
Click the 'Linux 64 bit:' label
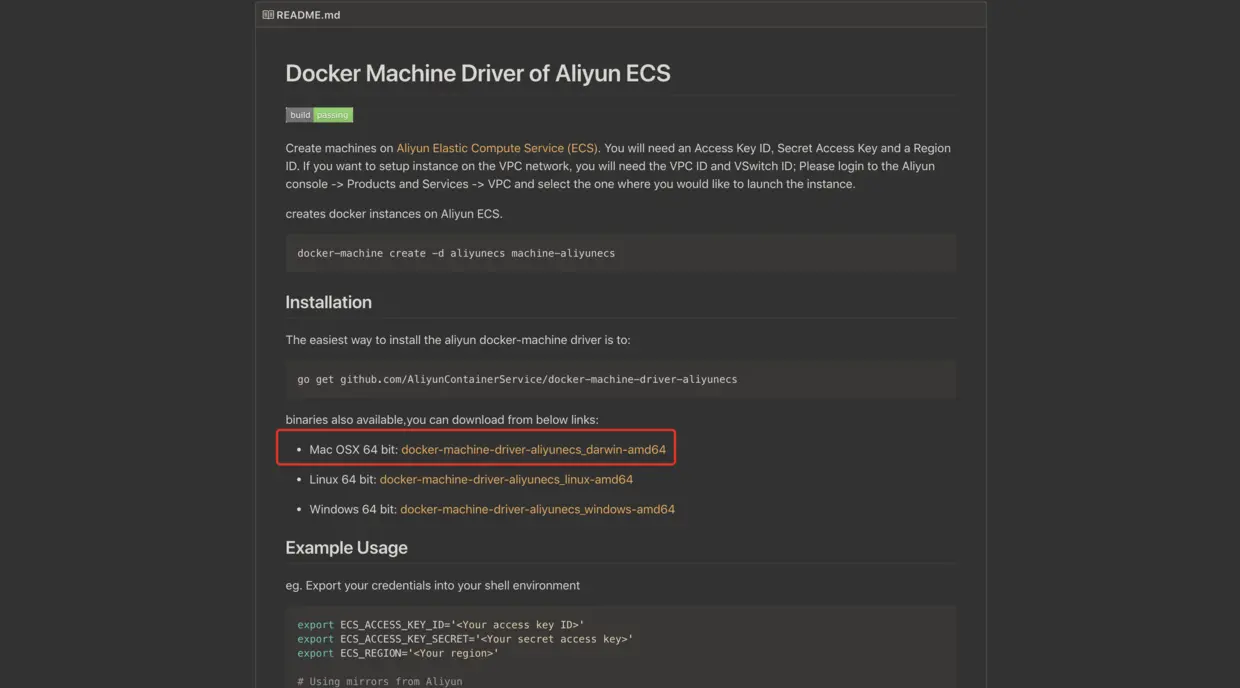[342, 480]
